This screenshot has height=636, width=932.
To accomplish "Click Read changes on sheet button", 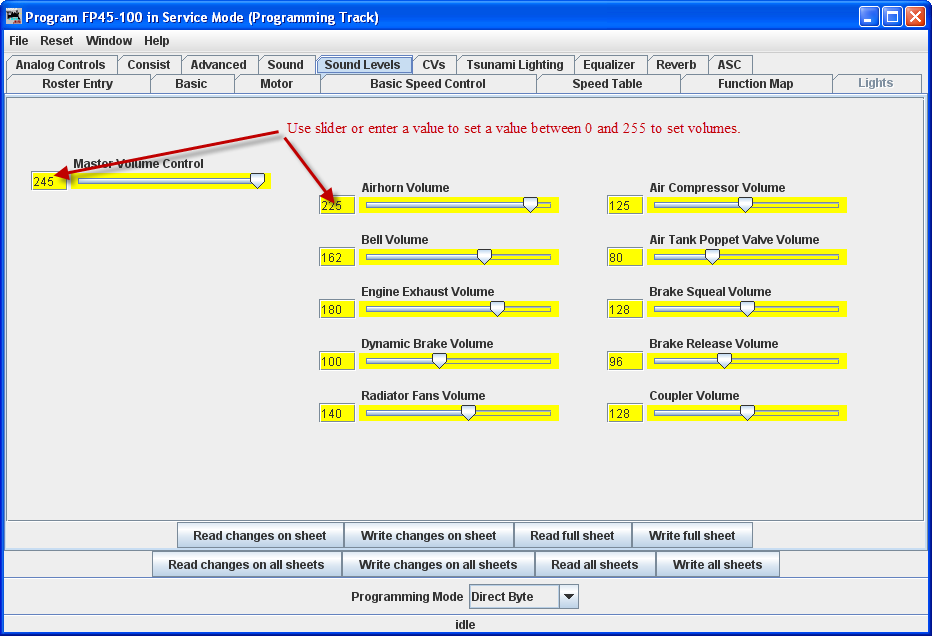I will tap(260, 536).
